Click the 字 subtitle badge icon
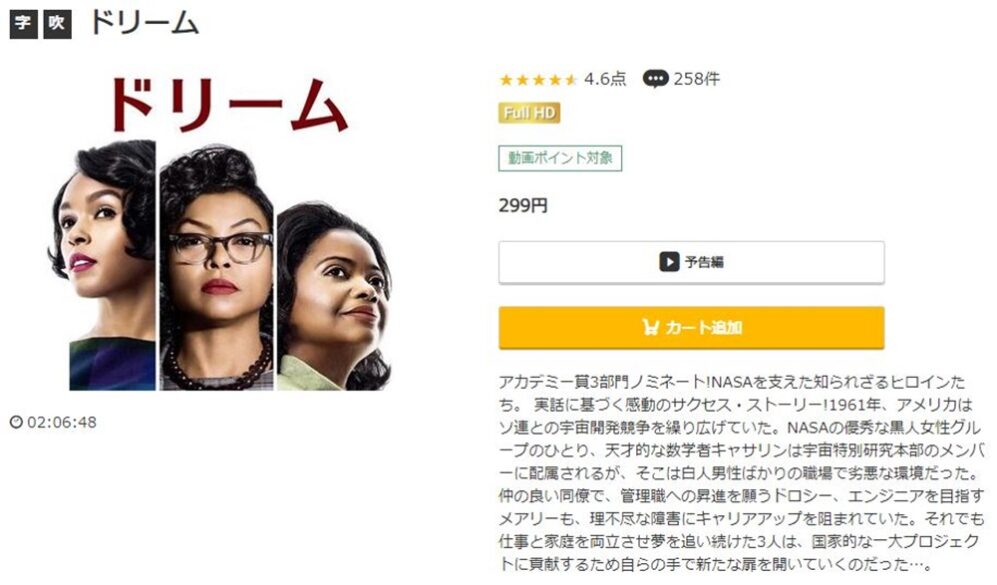 click(x=24, y=24)
